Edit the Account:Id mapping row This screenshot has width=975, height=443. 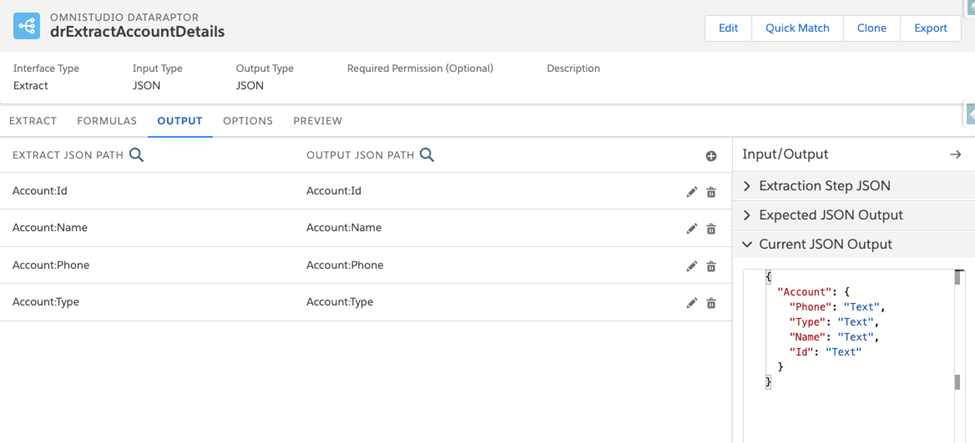tap(691, 192)
